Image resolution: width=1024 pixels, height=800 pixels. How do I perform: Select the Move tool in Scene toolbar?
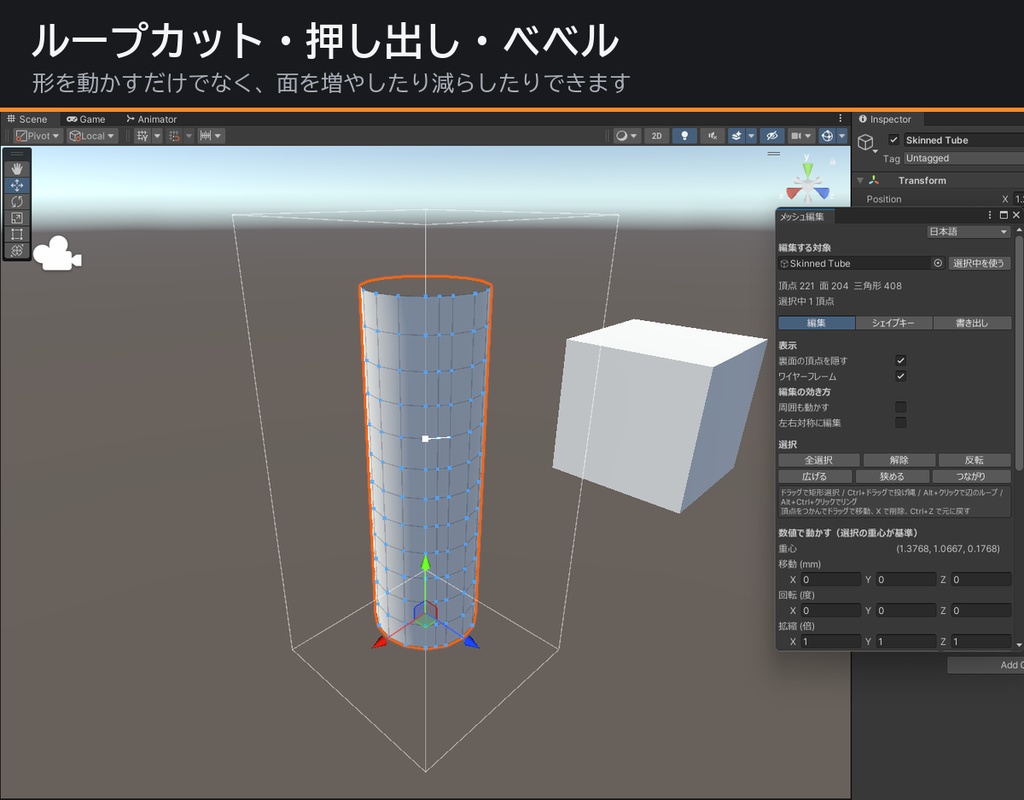[x=17, y=185]
